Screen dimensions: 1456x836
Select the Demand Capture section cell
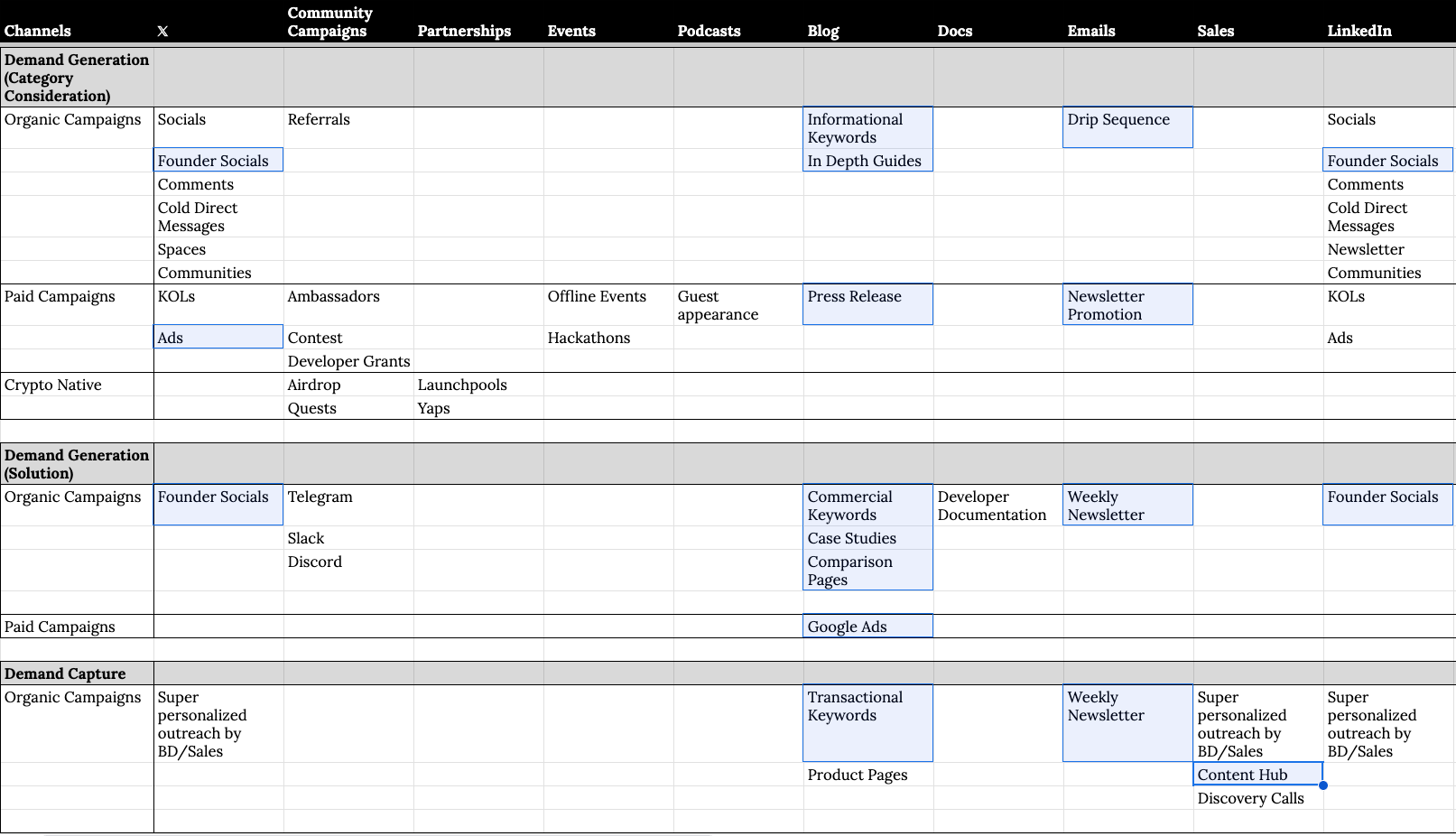[77, 673]
